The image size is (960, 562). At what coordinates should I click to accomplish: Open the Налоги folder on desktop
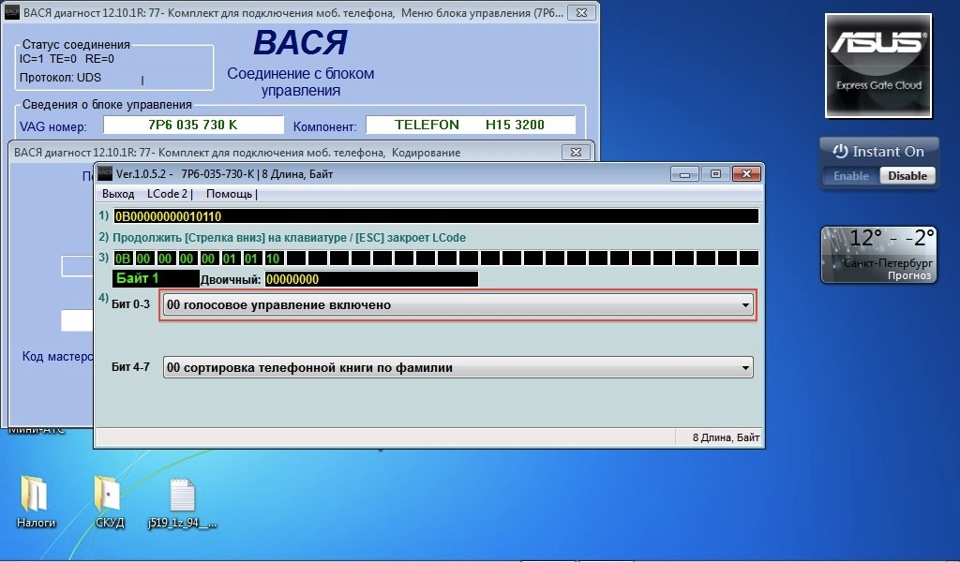36,501
